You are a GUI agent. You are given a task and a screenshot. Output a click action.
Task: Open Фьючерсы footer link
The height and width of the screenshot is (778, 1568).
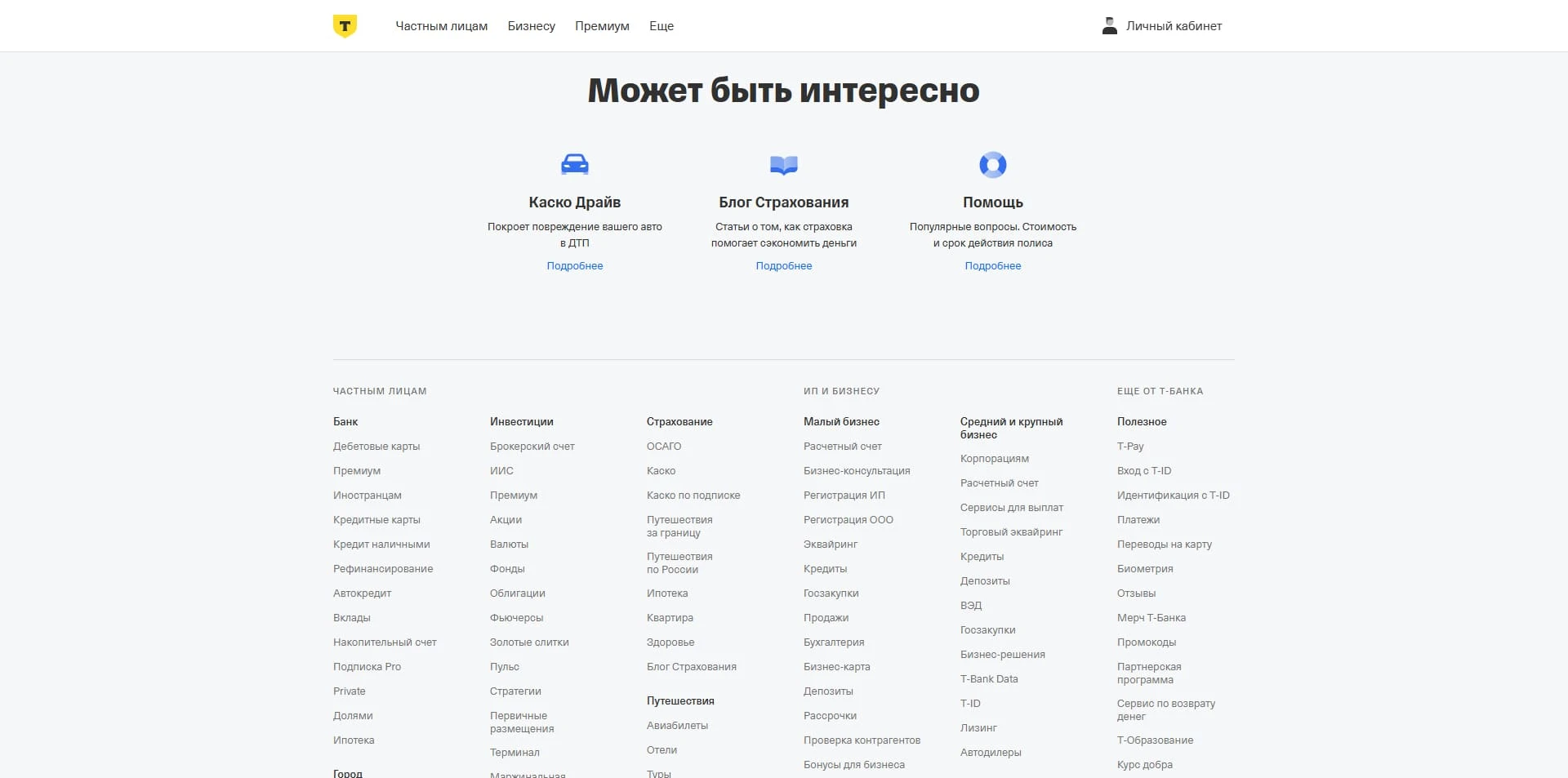[516, 618]
